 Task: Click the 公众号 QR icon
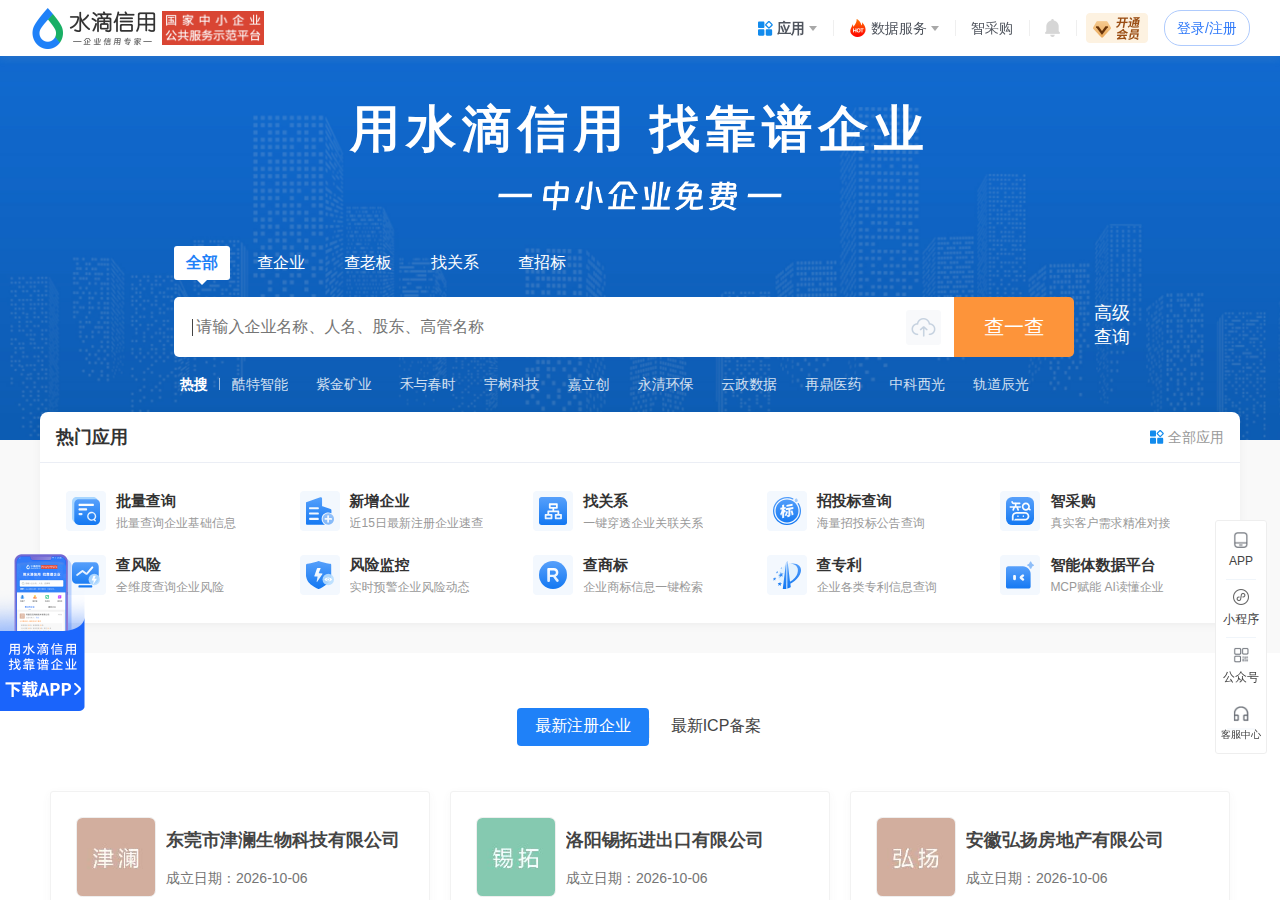[x=1241, y=655]
